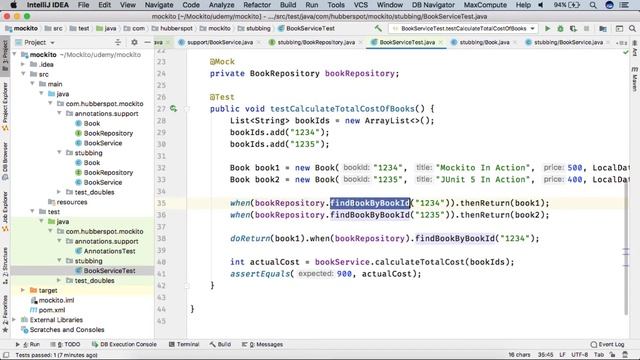640x360 pixels.
Task: Click 35:45 cursor position in status bar
Action: [545, 355]
